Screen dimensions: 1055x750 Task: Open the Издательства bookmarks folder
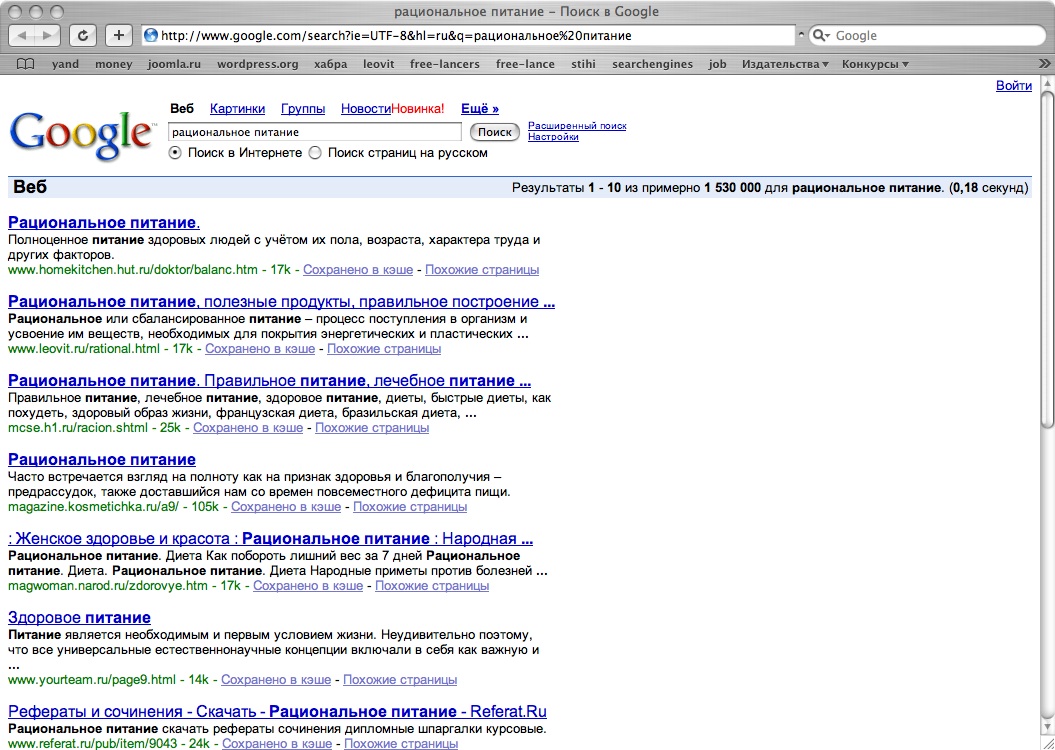pyautogui.click(x=785, y=65)
